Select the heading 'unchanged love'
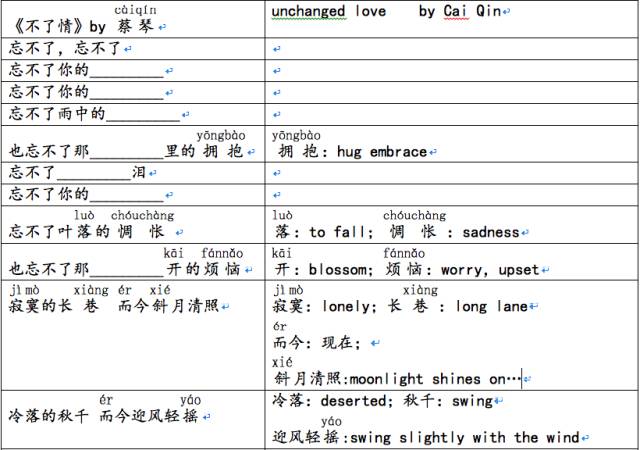The height and width of the screenshot is (450, 640). pos(329,11)
